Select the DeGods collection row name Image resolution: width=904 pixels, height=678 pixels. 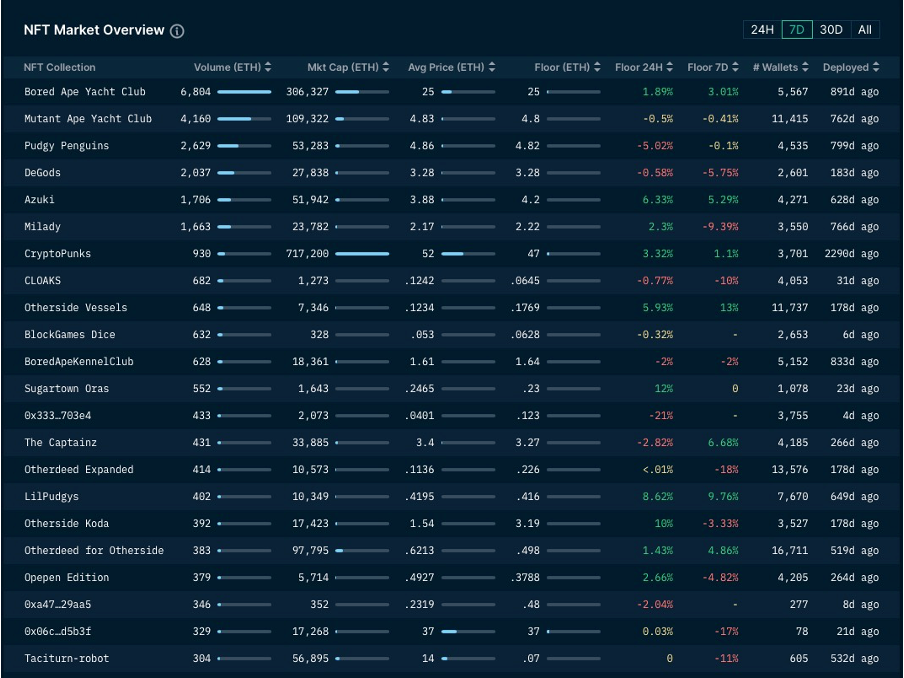click(42, 173)
